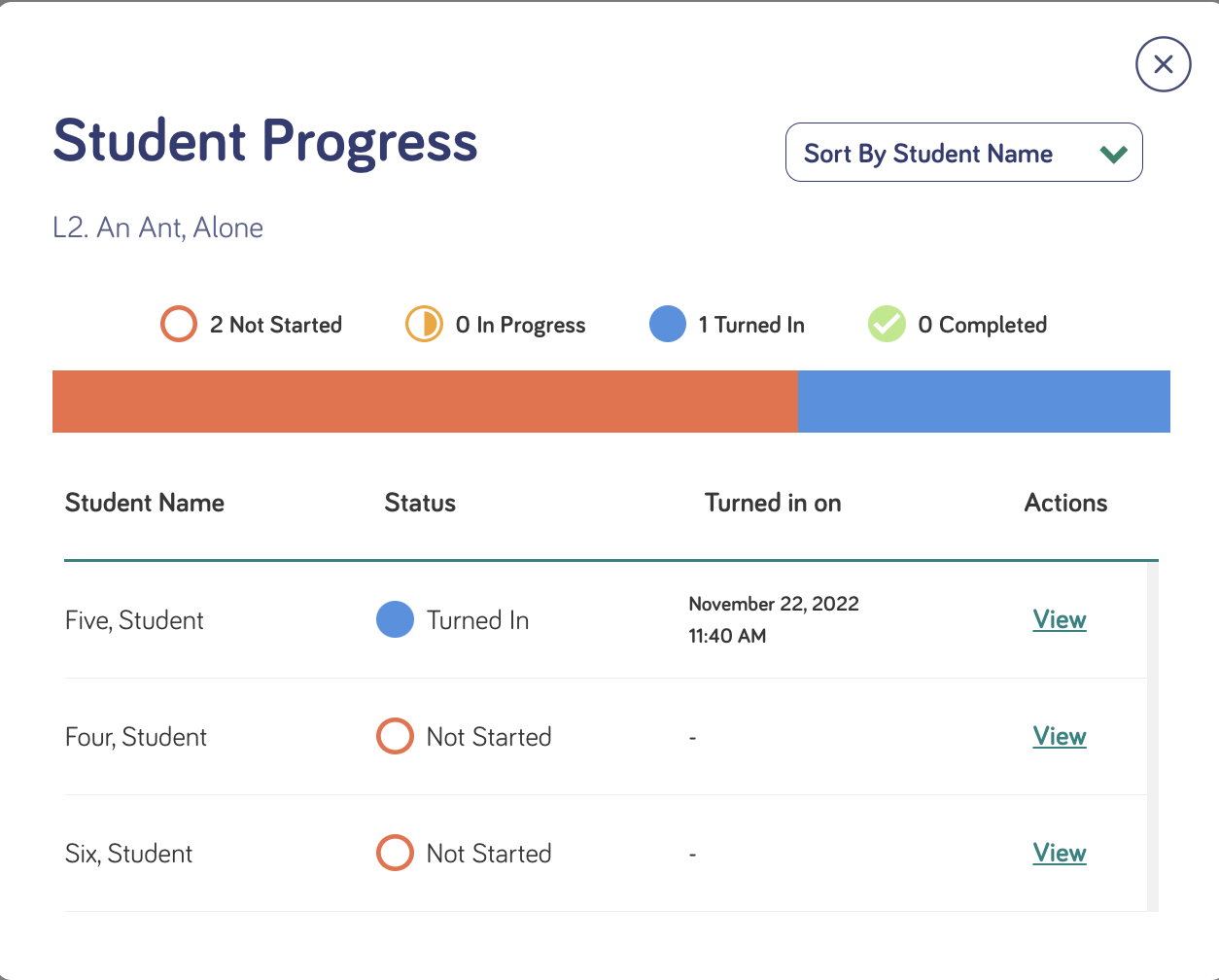Select the Student Name column header
Viewport: 1219px width, 980px height.
pyautogui.click(x=144, y=503)
